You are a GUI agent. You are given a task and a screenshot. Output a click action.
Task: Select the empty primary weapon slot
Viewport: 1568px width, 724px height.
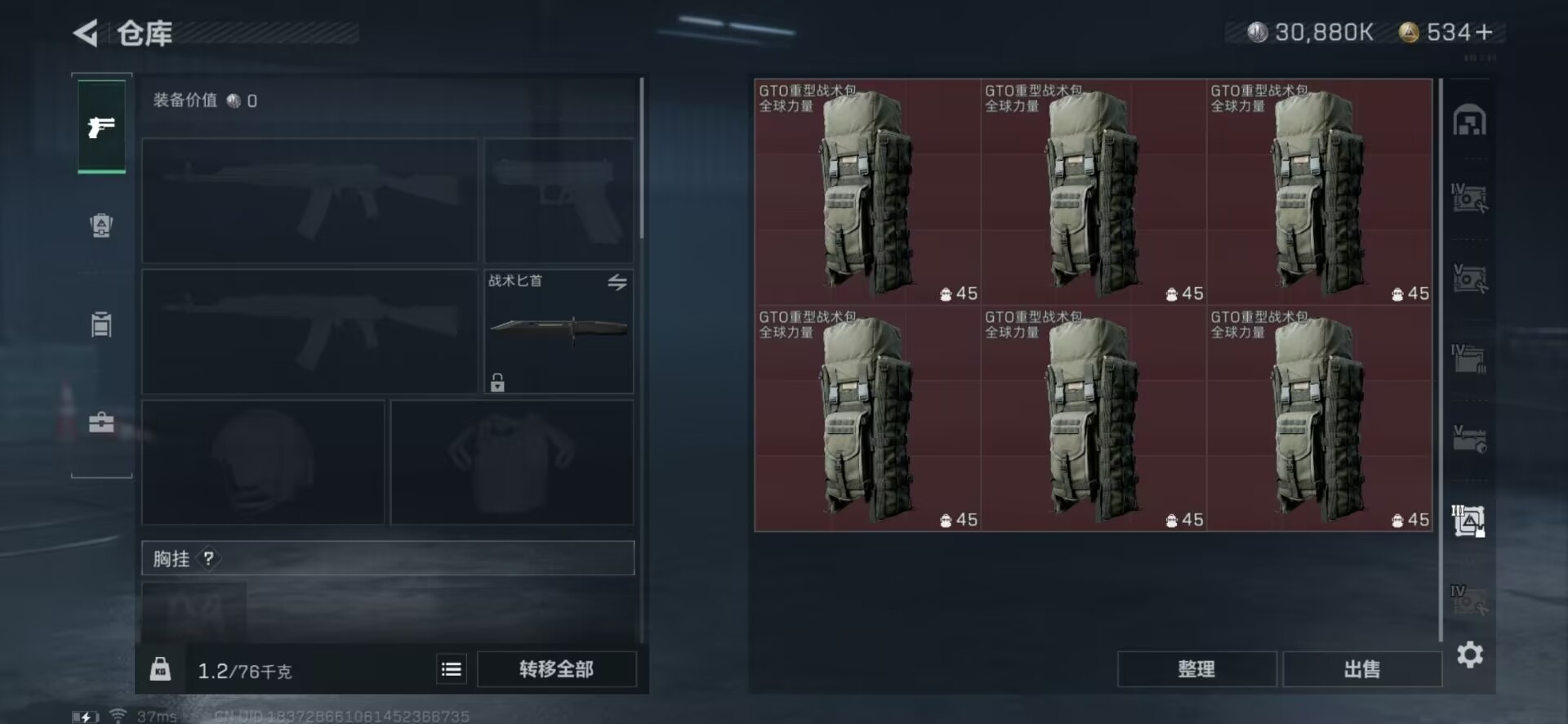(310, 200)
